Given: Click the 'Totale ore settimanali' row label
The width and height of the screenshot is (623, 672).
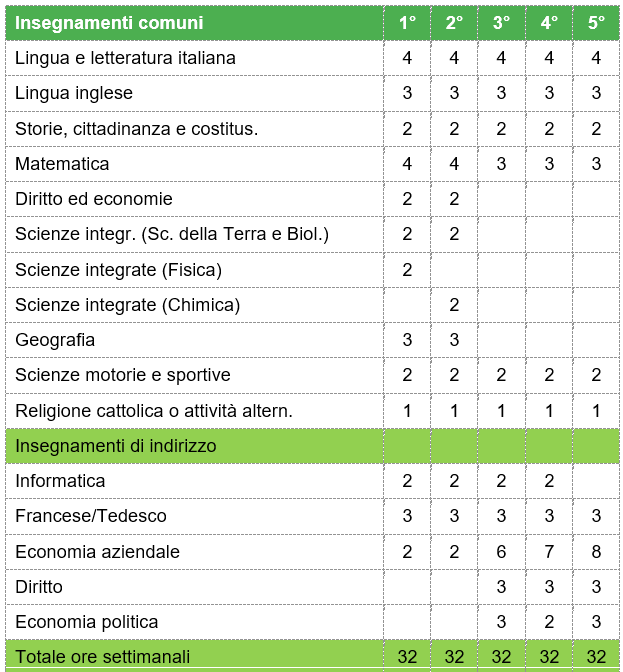Looking at the screenshot, I should click(x=102, y=656).
